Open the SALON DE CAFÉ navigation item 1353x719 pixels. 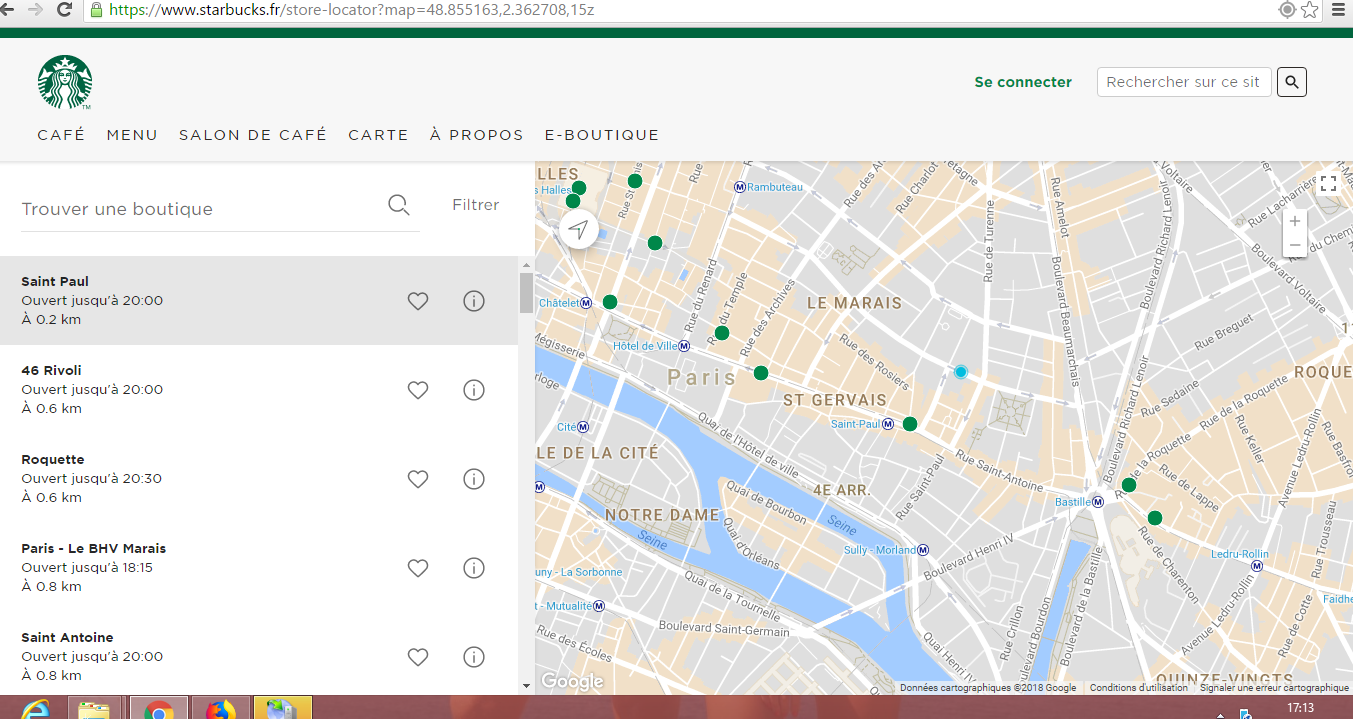tap(253, 135)
